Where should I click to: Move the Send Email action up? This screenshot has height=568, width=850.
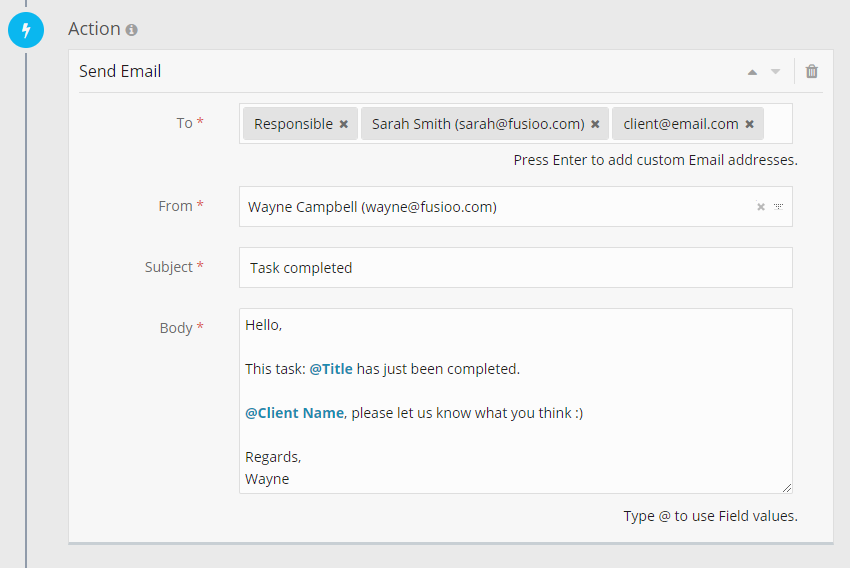tap(752, 72)
